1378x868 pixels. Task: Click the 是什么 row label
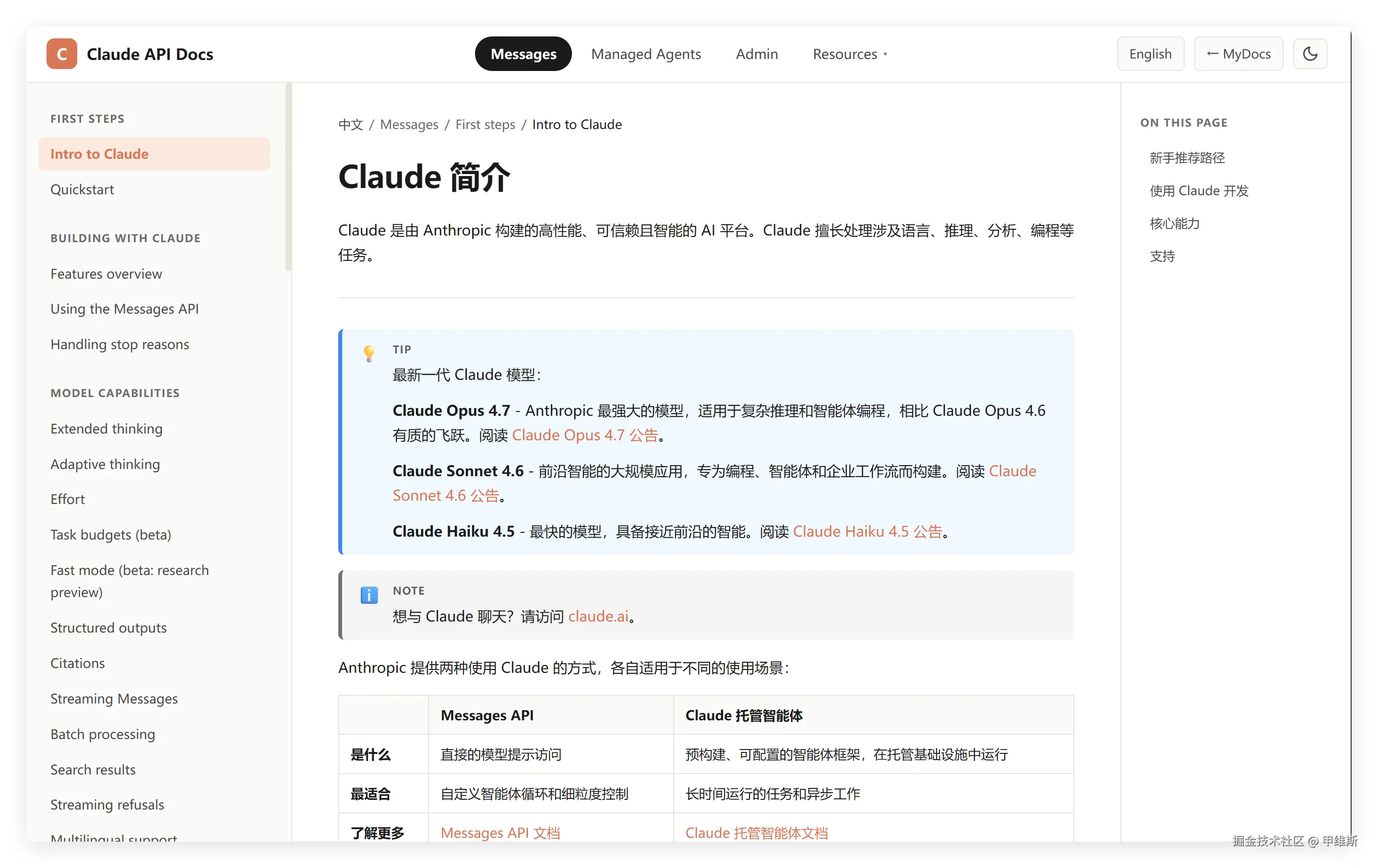click(370, 755)
